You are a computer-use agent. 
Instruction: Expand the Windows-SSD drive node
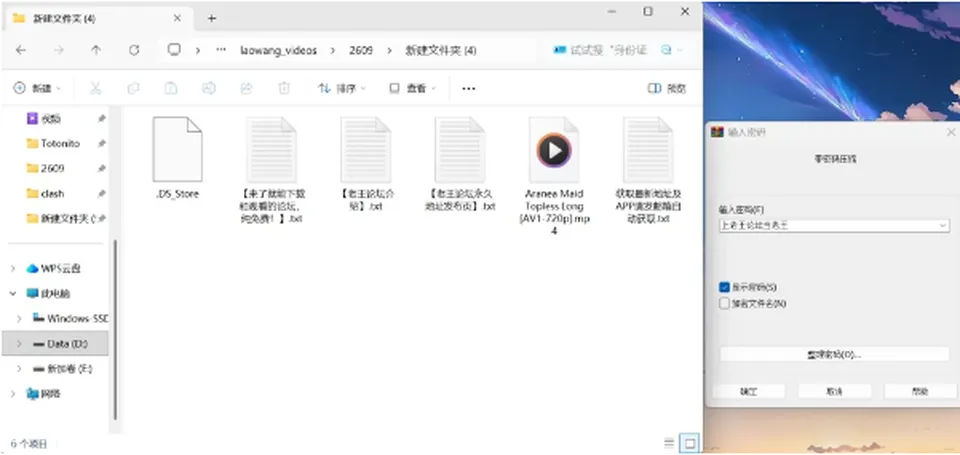click(20, 318)
